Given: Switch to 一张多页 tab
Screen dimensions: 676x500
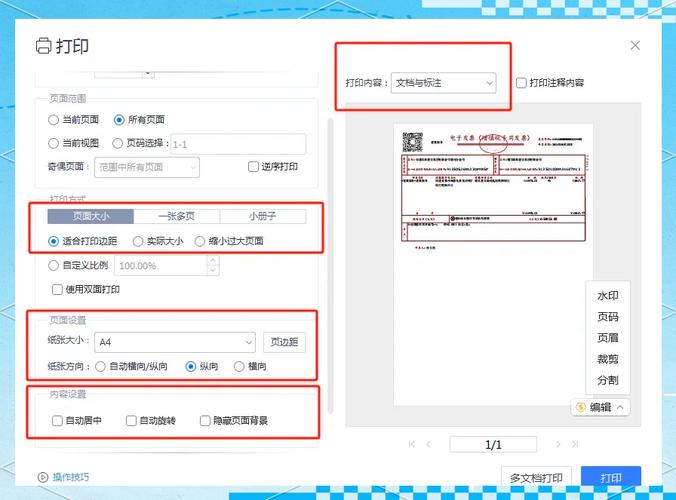Looking at the screenshot, I should pyautogui.click(x=177, y=216).
